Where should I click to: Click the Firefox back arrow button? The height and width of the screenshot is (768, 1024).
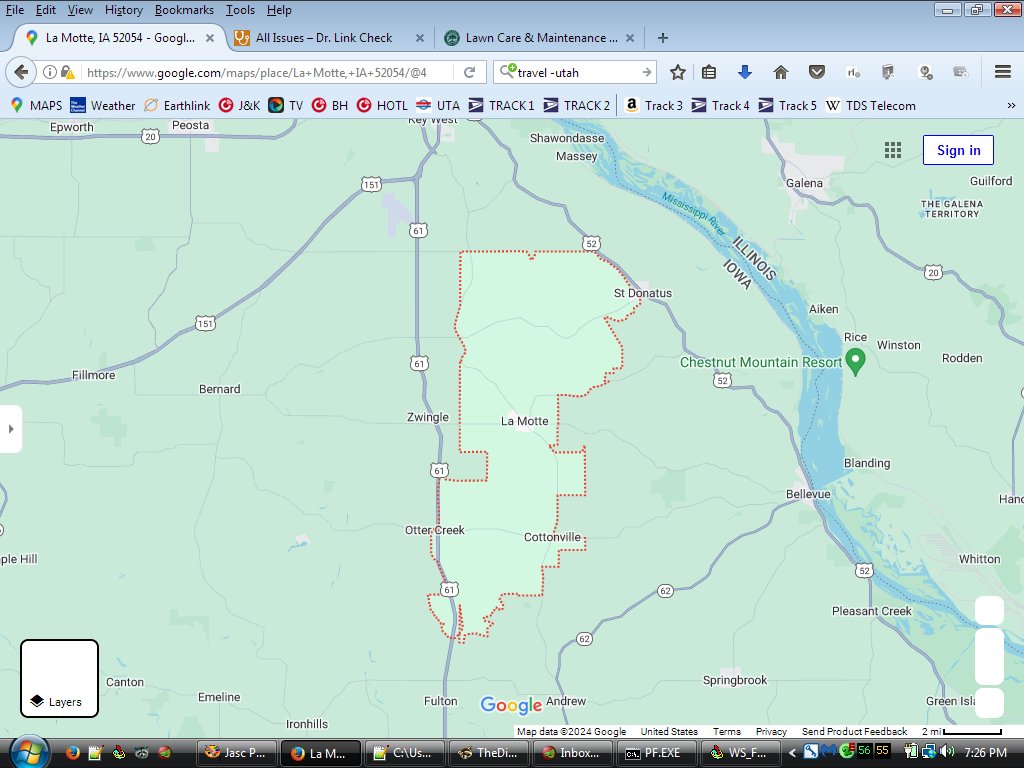(22, 72)
